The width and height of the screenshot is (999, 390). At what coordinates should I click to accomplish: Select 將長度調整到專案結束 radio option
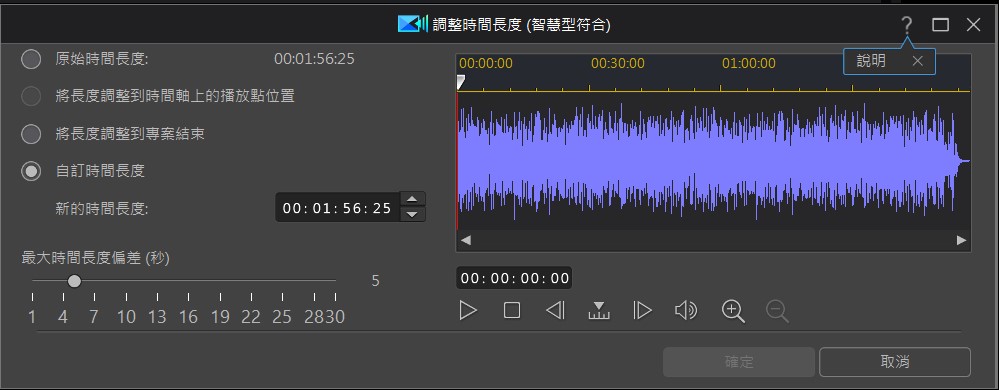[x=31, y=134]
